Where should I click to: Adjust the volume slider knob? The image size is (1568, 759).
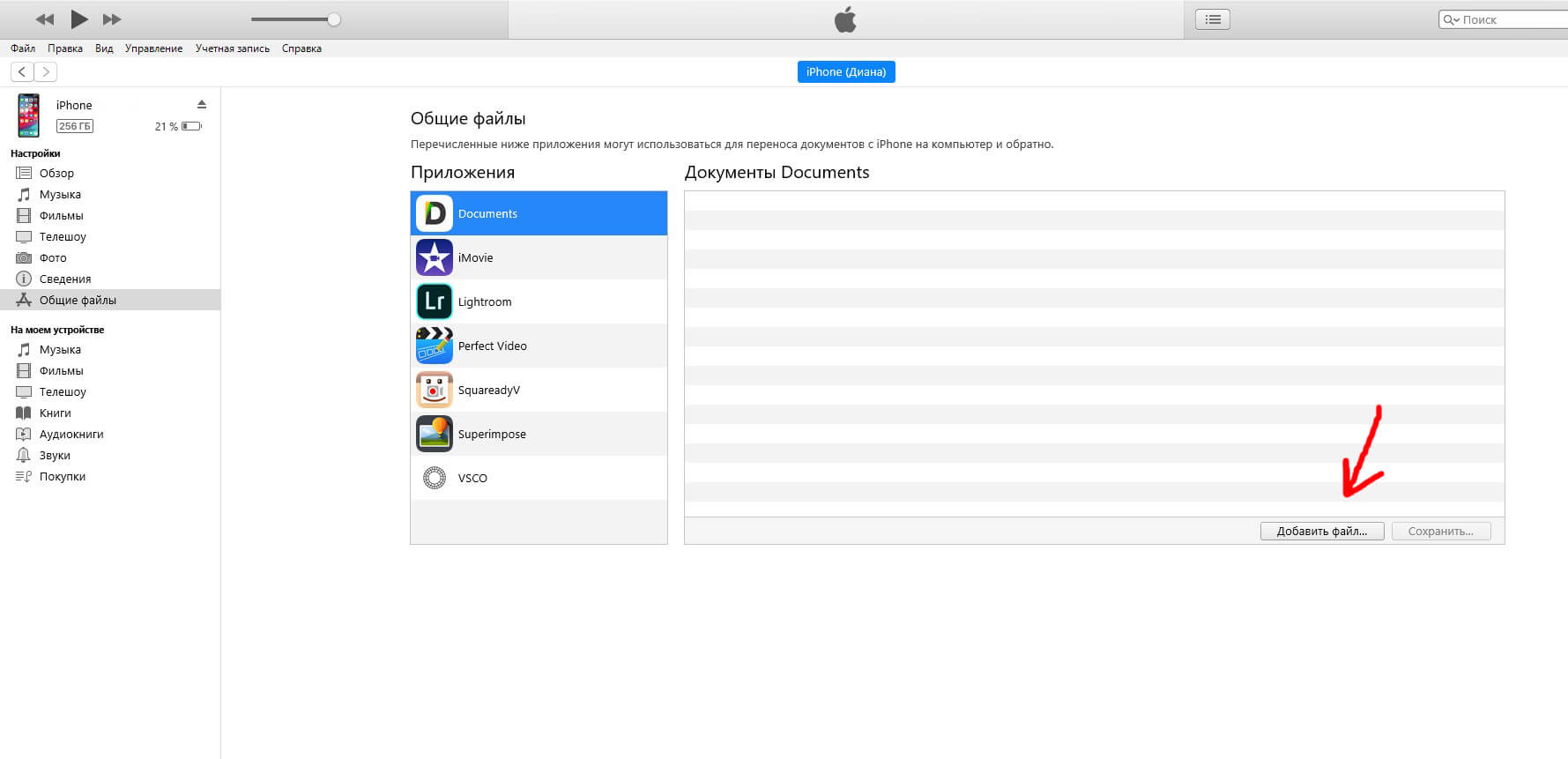tap(334, 19)
